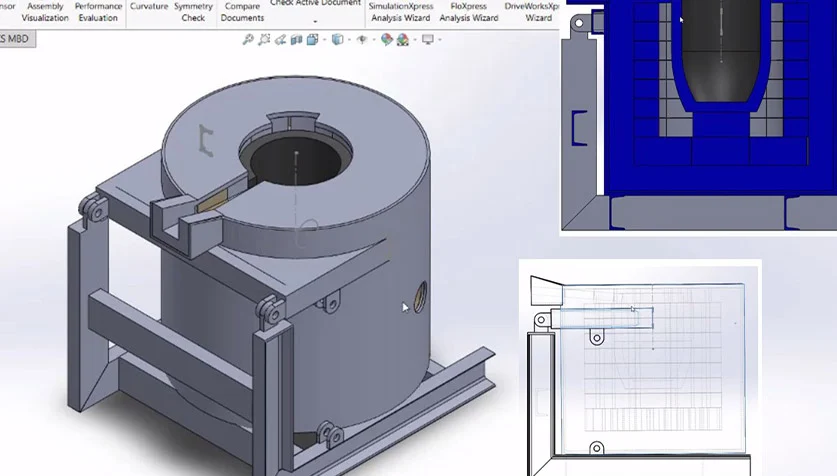
Task: Click the Zoom to Fit magnifier icon
Action: point(248,39)
